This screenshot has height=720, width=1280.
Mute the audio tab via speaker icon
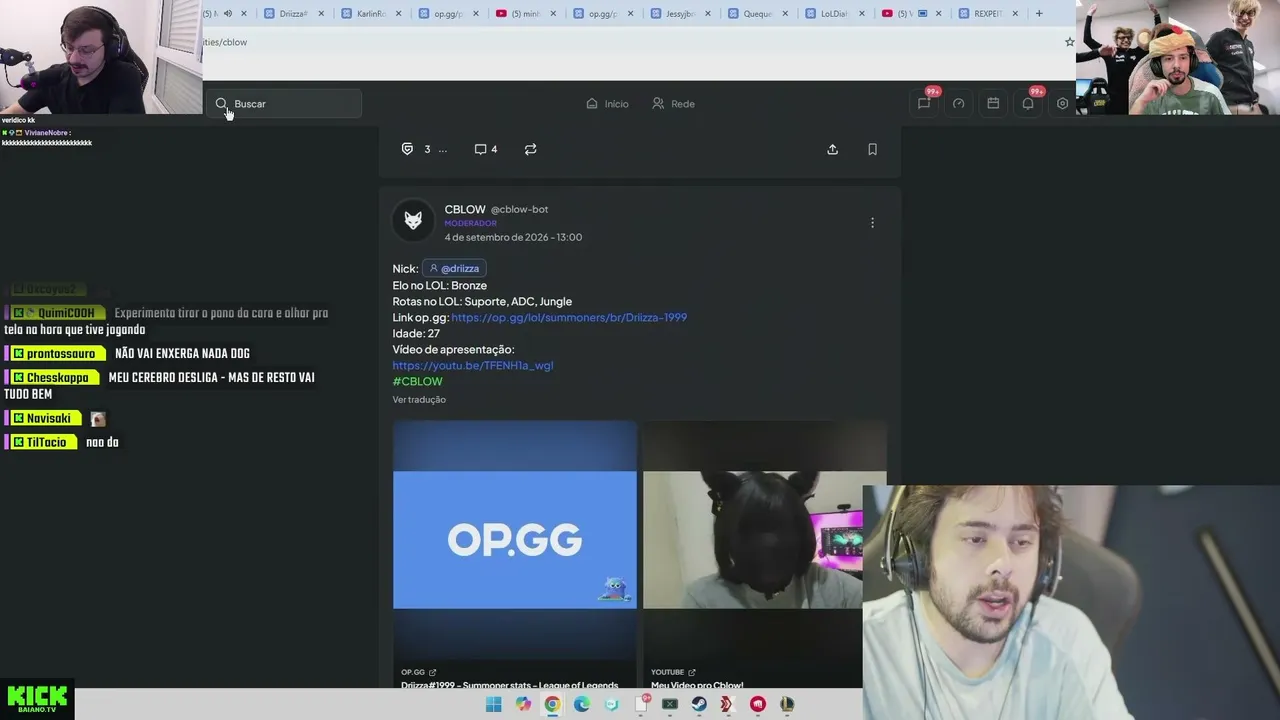tap(228, 13)
